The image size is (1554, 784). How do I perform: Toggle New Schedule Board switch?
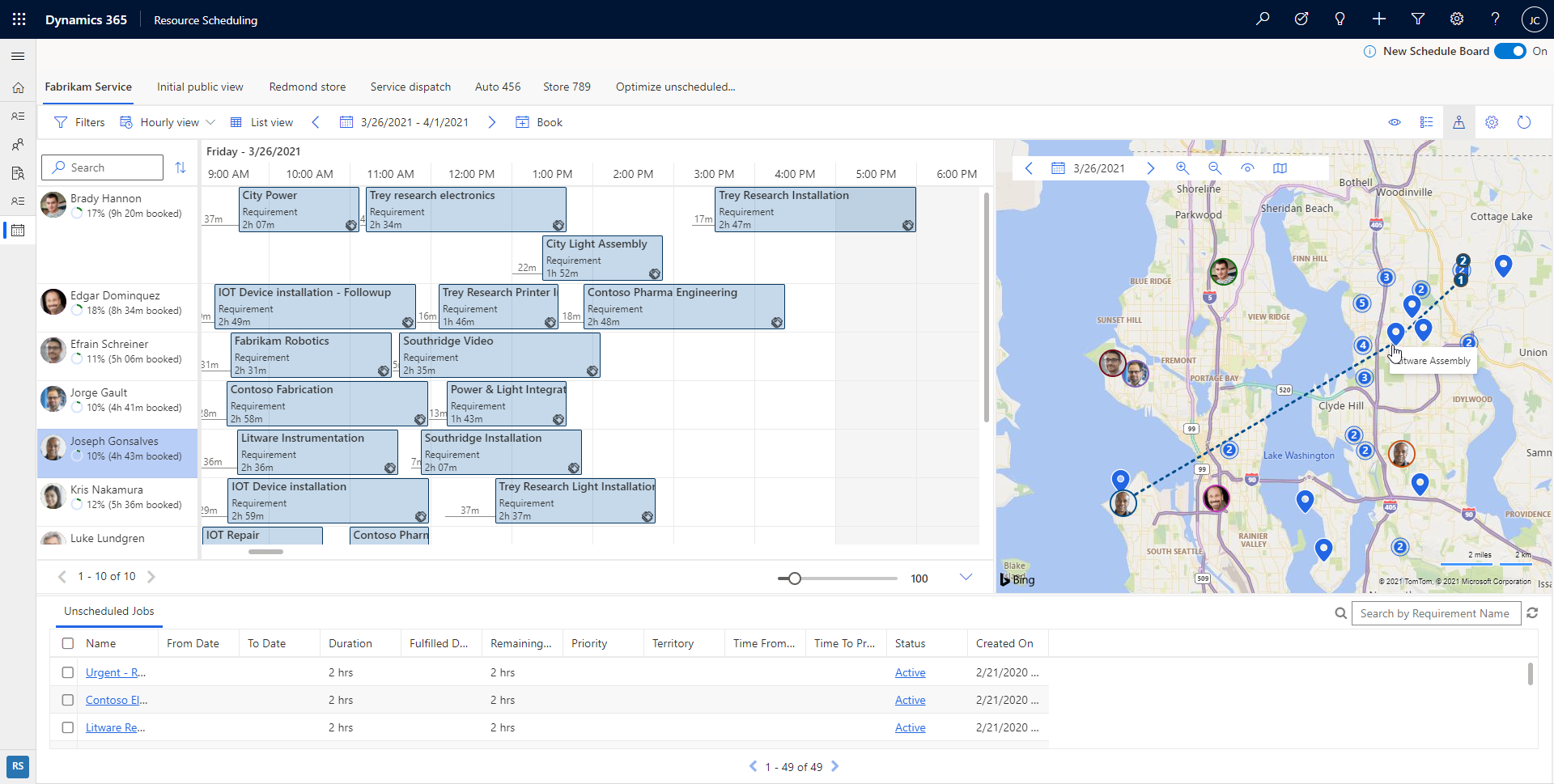coord(1510,51)
